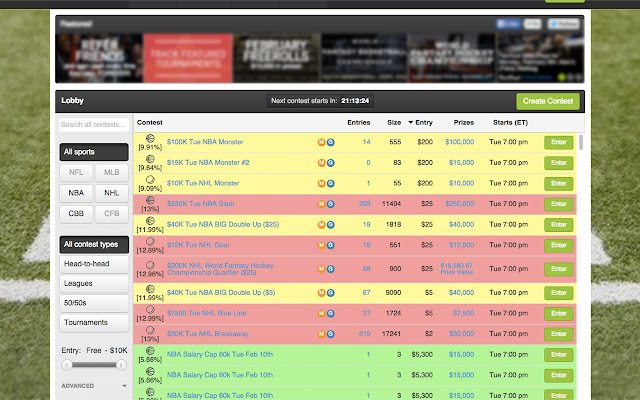Click the minimum entry slider handle

(67, 364)
